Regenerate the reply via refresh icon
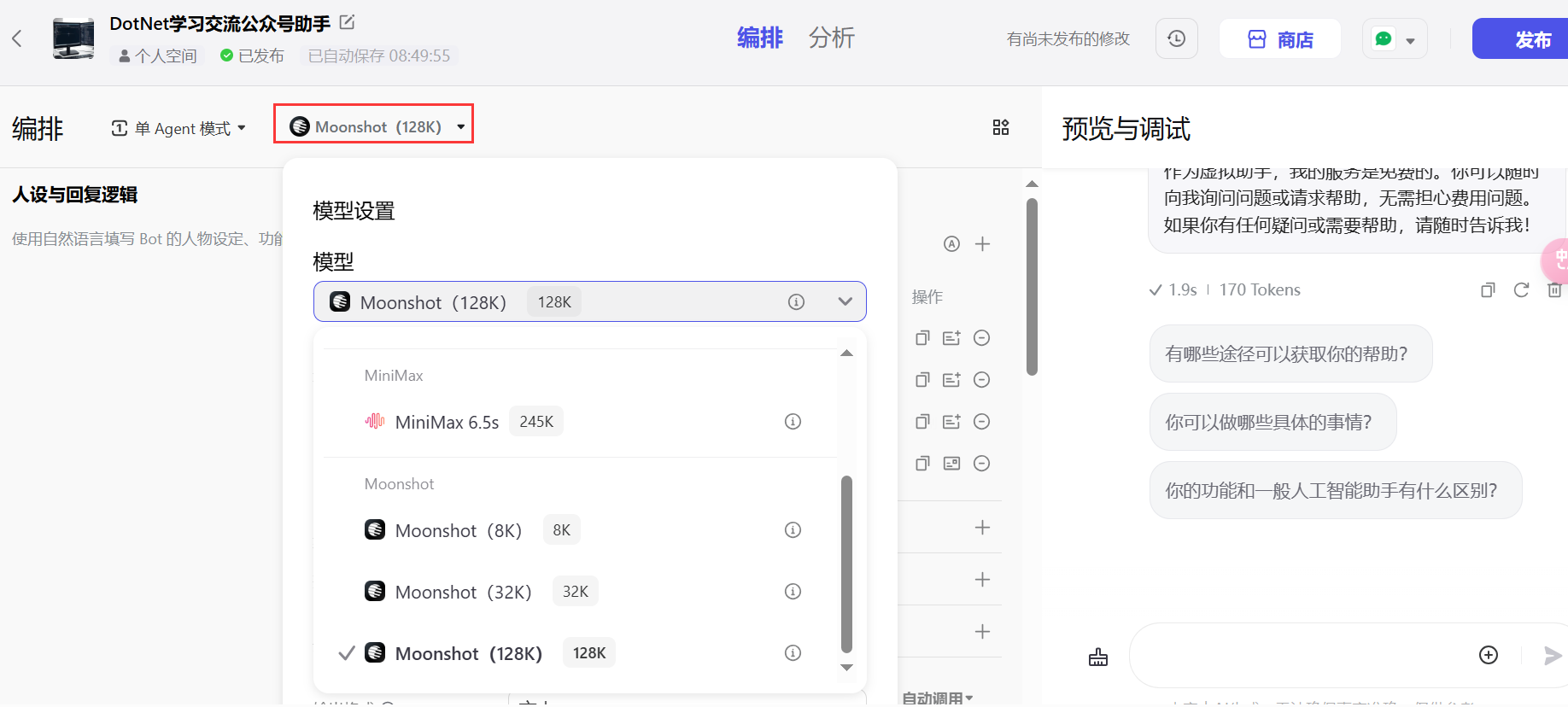This screenshot has height=707, width=1568. pos(1521,290)
